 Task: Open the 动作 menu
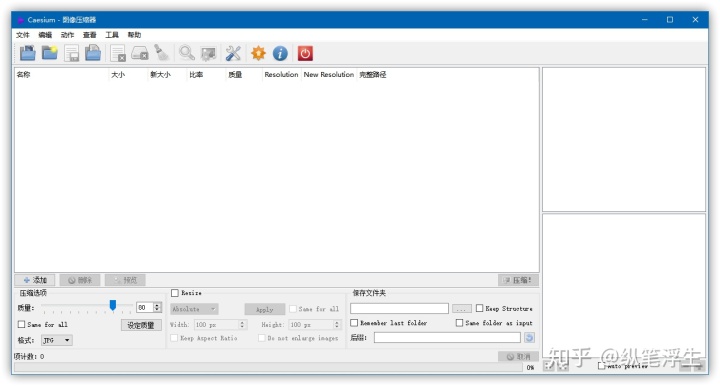click(x=67, y=35)
